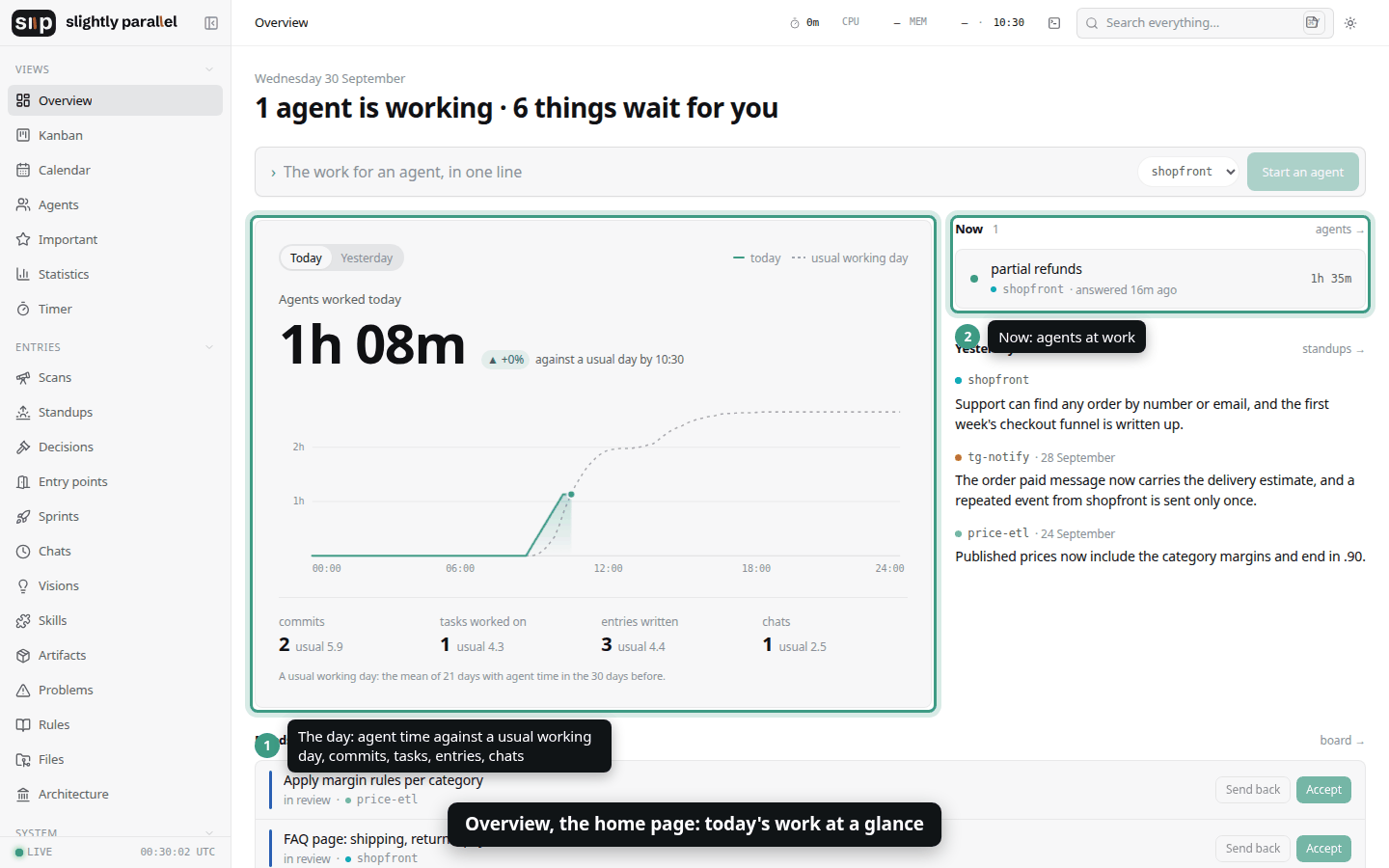Open the partial refunds agent card
Screen dimensions: 1389x868
(1160, 279)
